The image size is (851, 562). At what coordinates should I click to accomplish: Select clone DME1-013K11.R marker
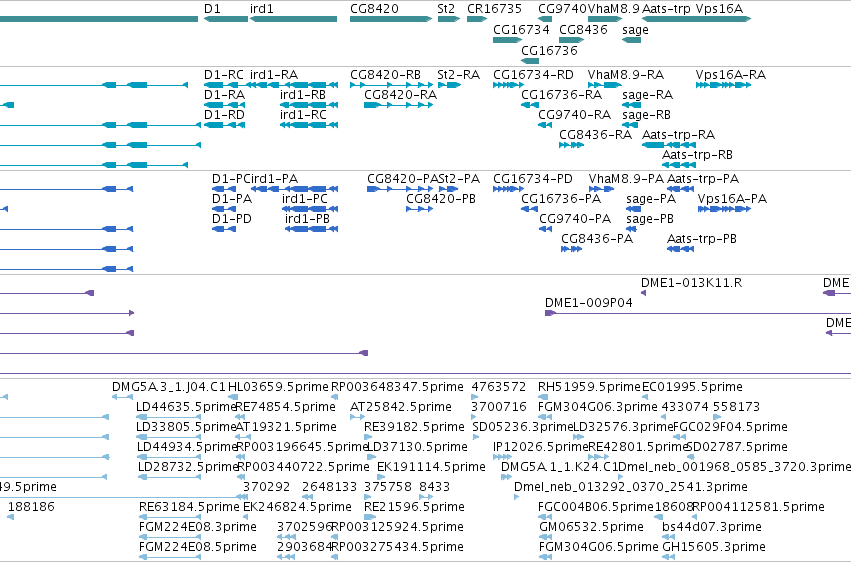coord(643,293)
